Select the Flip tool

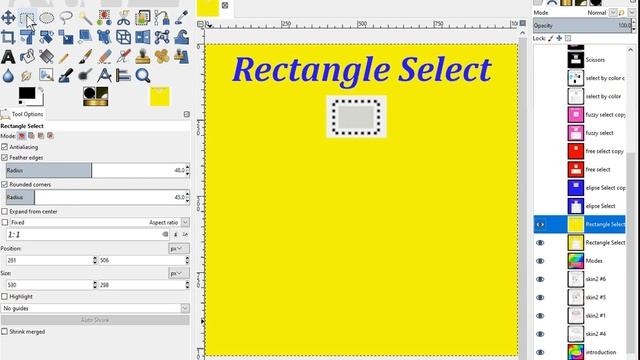click(143, 37)
